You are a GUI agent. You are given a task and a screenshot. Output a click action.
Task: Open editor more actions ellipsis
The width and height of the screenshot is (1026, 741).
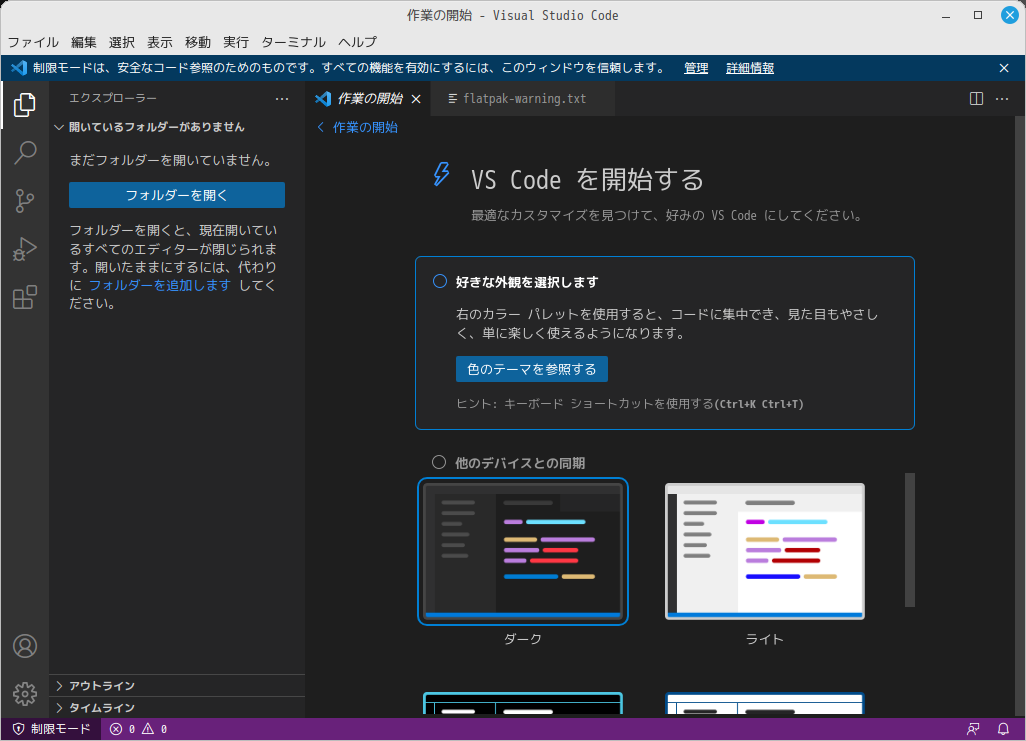tap(1002, 99)
